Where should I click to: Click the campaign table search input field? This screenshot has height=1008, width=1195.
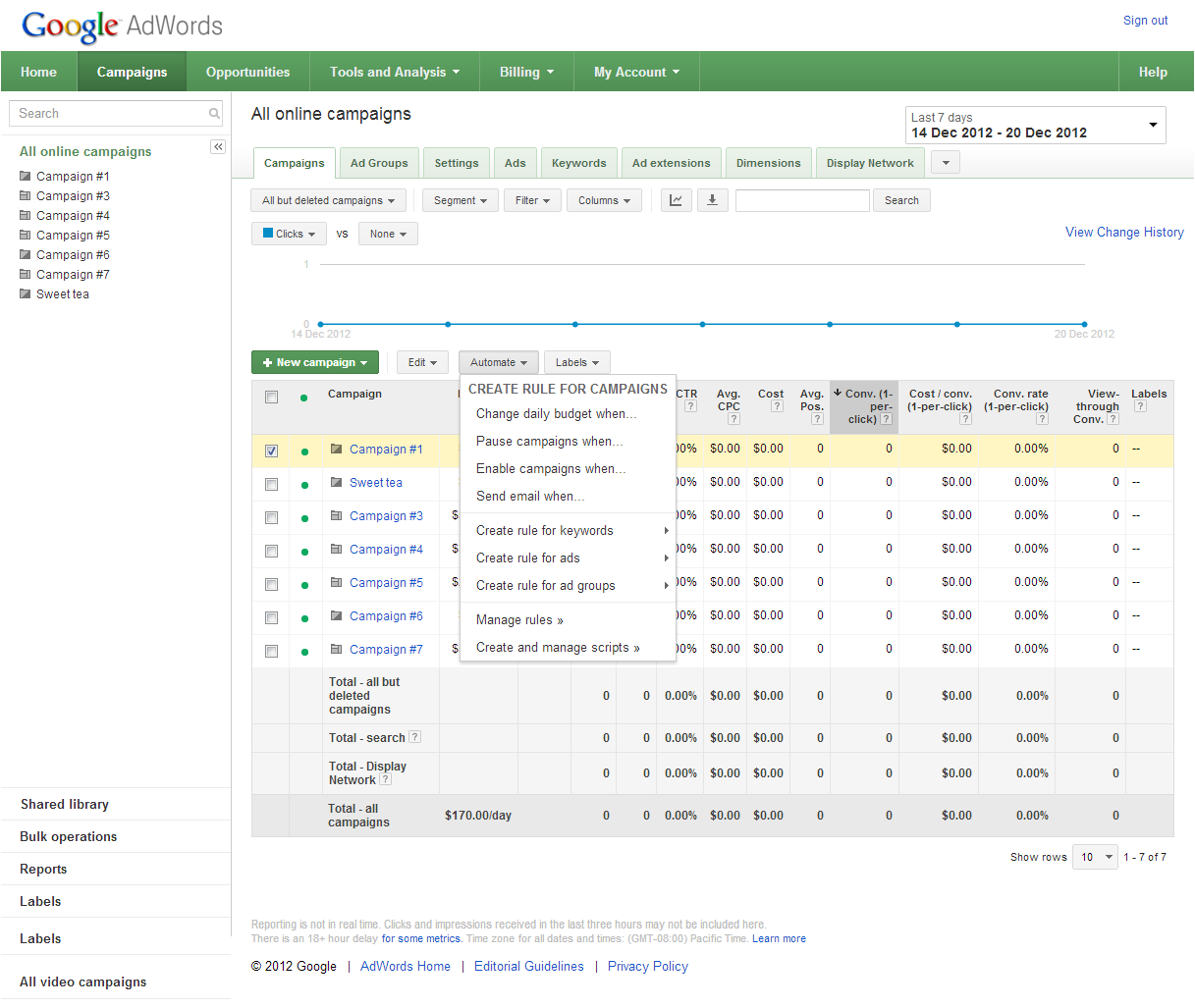click(x=802, y=200)
